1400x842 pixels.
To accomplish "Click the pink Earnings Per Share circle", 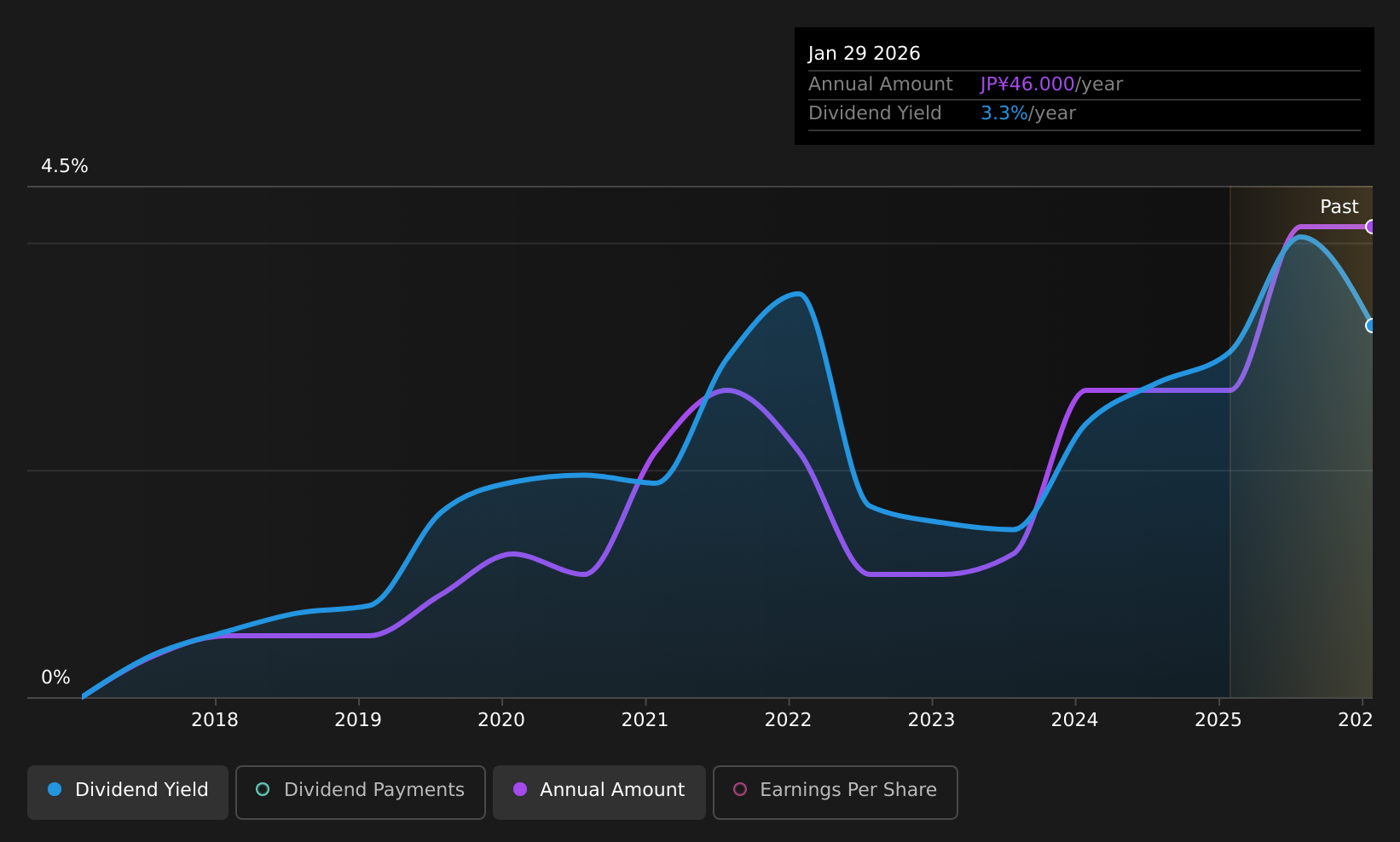I will coord(740,789).
